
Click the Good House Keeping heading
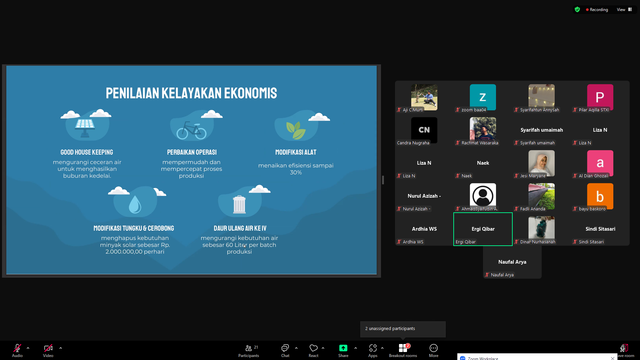pyautogui.click(x=87, y=152)
